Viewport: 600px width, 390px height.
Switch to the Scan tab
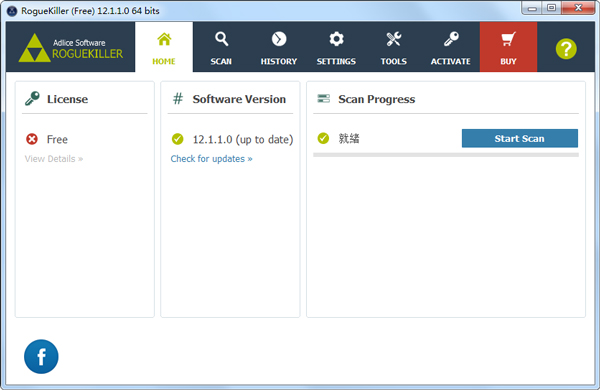tap(221, 47)
